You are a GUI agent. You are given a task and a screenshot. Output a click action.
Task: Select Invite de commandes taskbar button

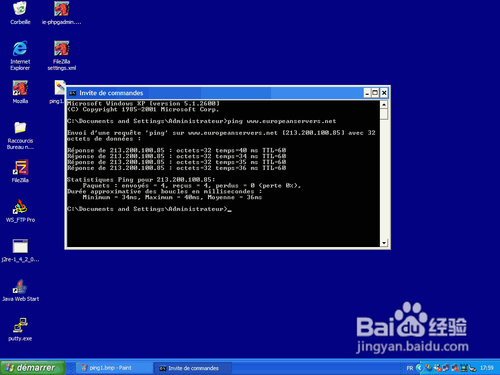(x=192, y=368)
